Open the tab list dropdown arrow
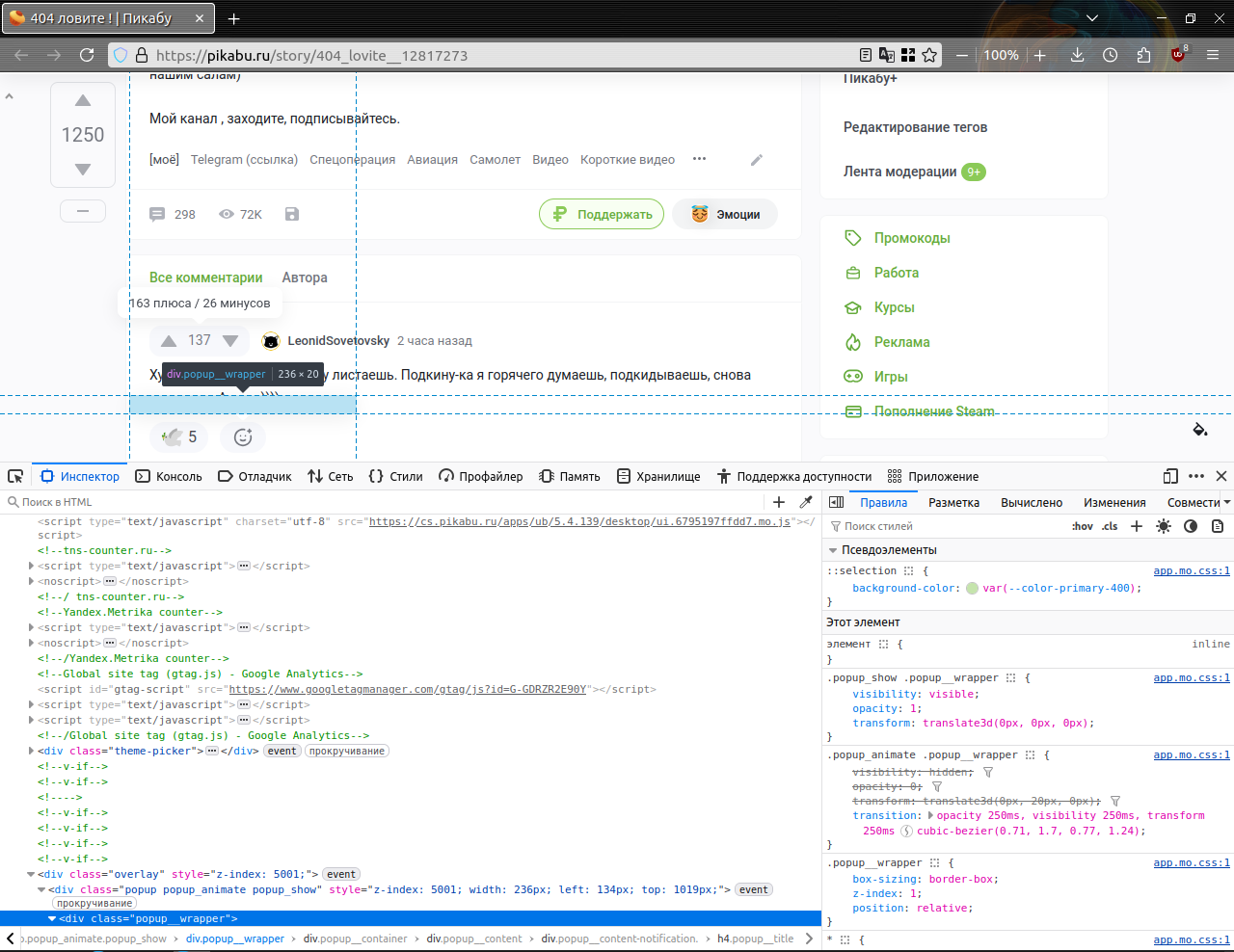Viewport: 1234px width, 952px height. pos(1092,18)
